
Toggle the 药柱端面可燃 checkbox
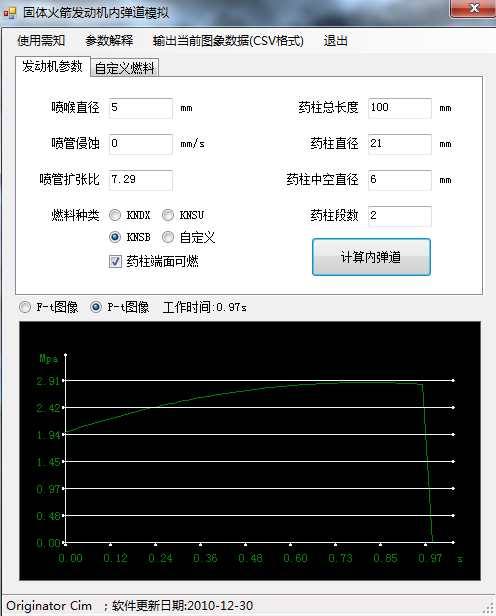pos(115,261)
